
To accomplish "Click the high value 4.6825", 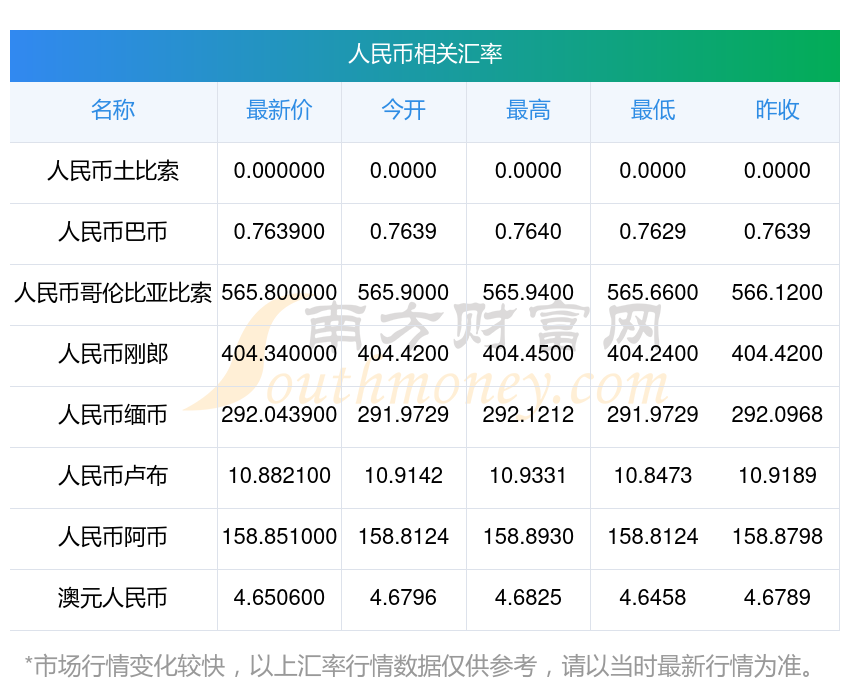I will tap(528, 598).
